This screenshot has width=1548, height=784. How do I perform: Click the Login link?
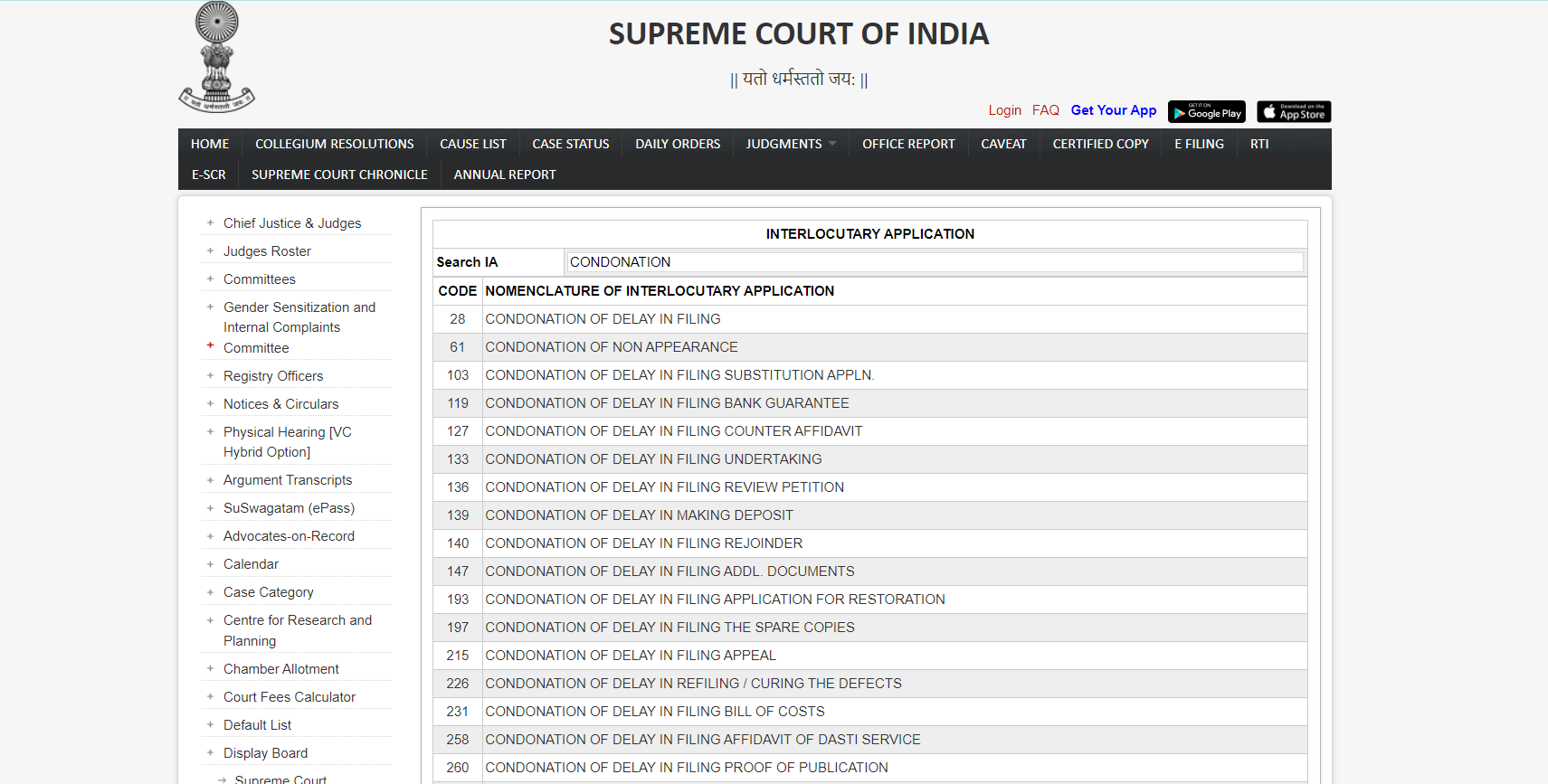click(x=1004, y=110)
